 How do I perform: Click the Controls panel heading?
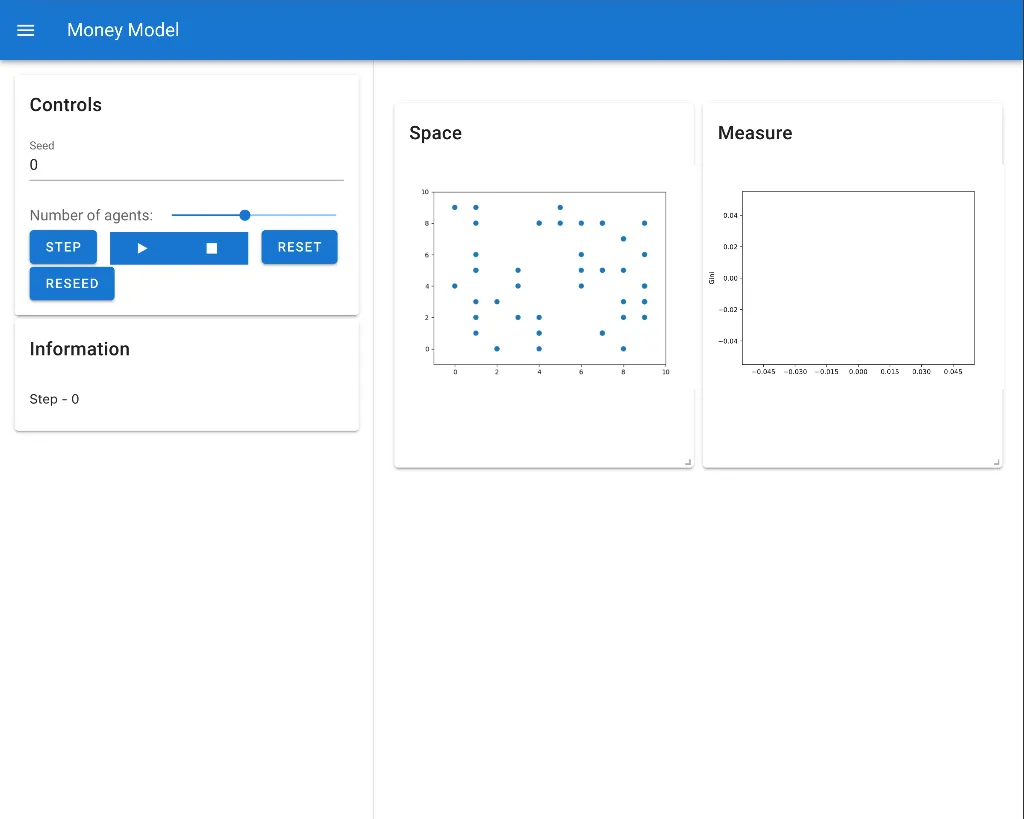(x=66, y=105)
